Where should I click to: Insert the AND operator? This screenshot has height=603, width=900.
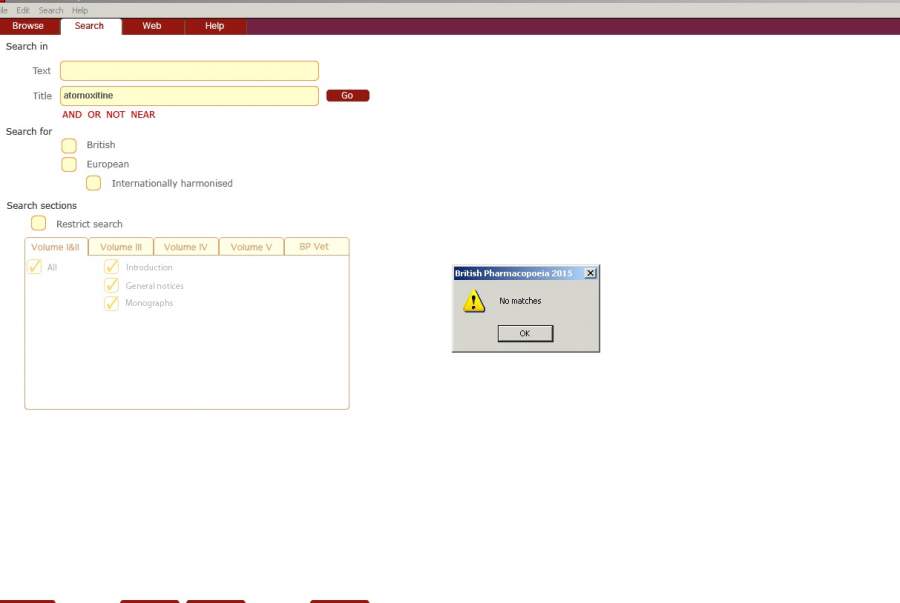pos(72,115)
